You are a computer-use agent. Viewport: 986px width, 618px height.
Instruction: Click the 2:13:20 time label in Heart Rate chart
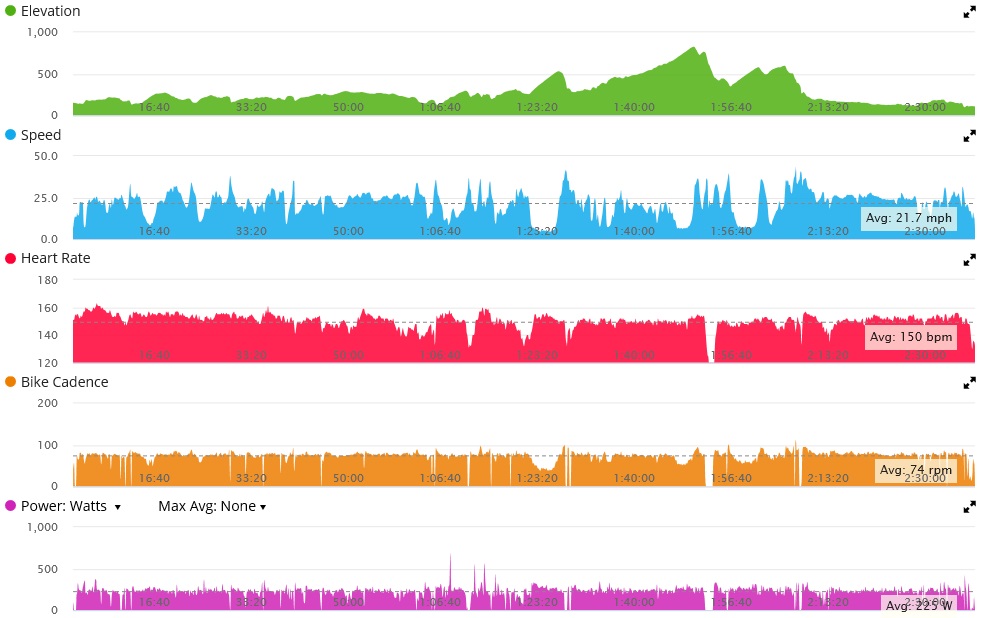point(828,355)
